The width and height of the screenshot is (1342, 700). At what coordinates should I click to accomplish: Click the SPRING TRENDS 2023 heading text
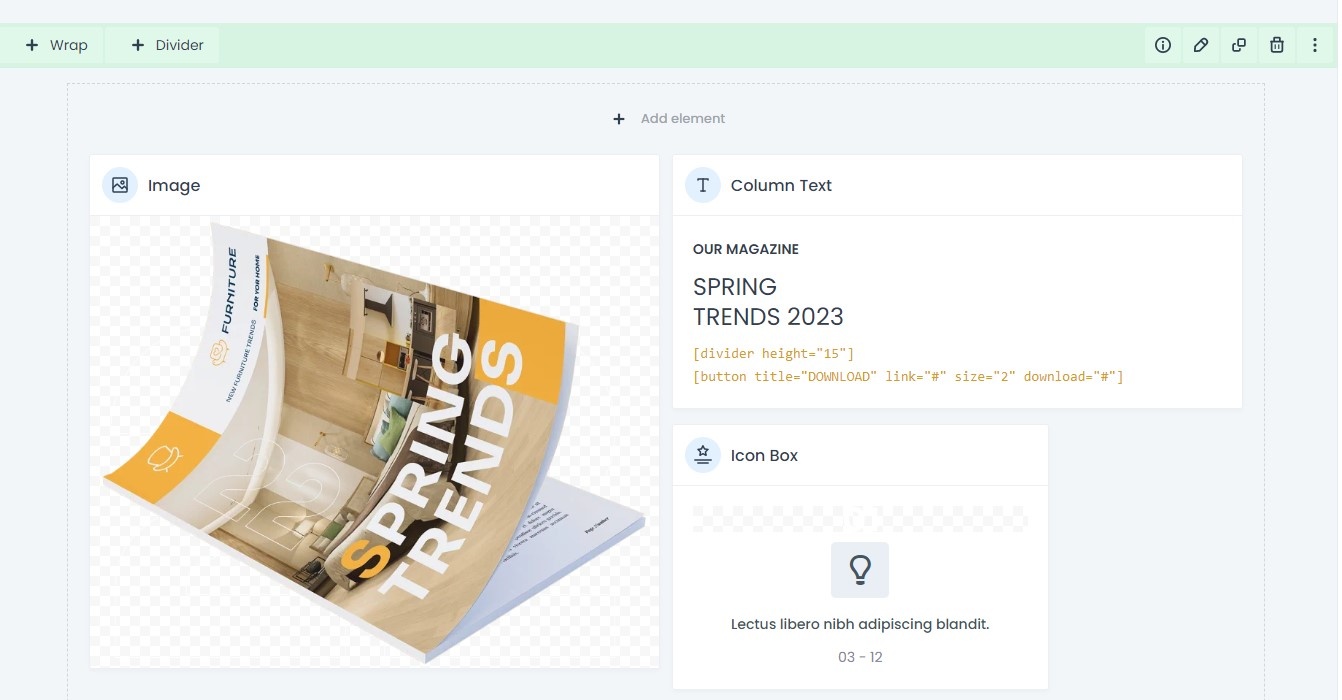[x=768, y=302]
